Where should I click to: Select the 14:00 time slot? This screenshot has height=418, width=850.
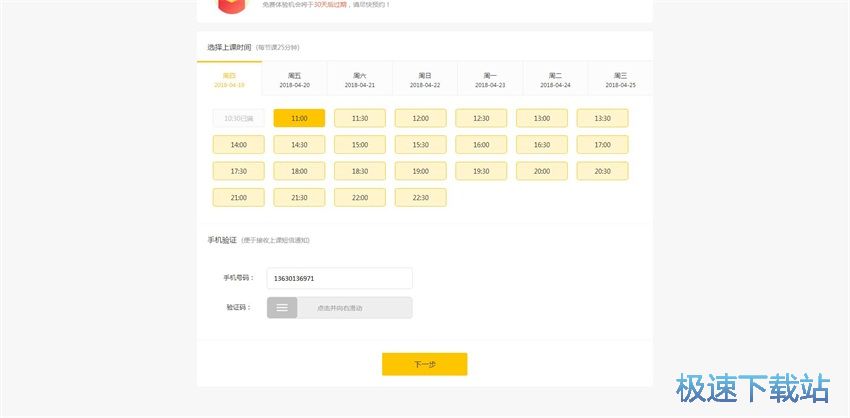pos(239,145)
